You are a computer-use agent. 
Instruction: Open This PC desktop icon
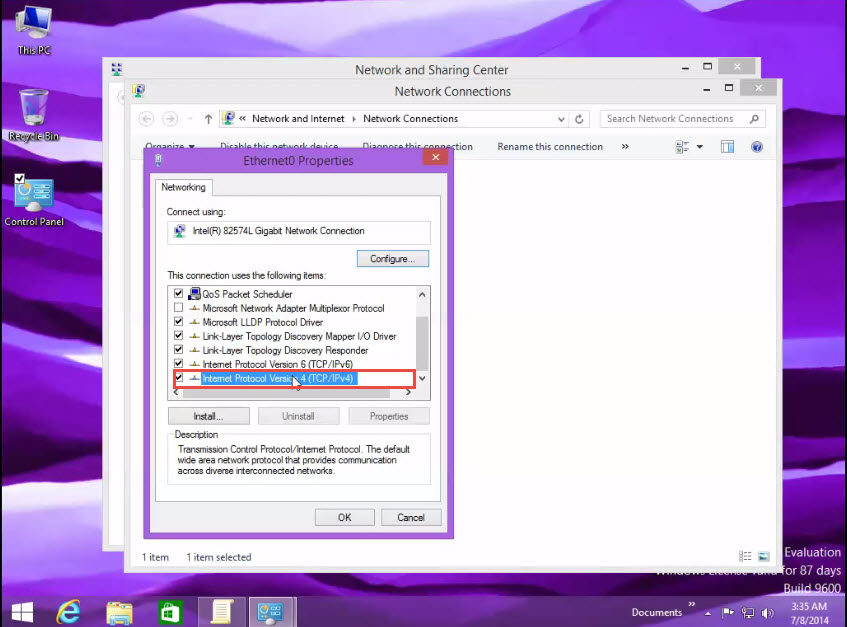click(33, 30)
